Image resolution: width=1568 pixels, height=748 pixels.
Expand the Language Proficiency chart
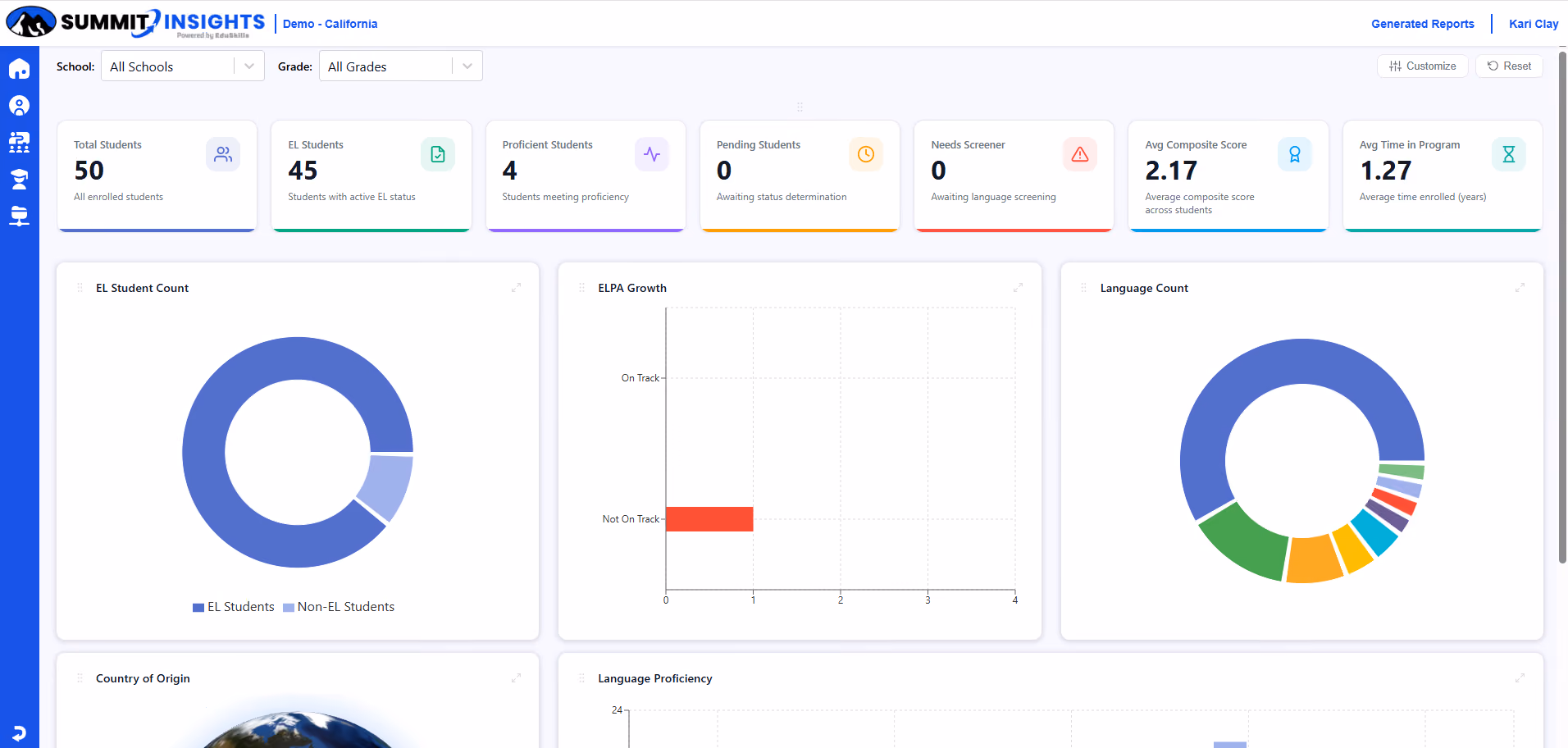(1520, 678)
